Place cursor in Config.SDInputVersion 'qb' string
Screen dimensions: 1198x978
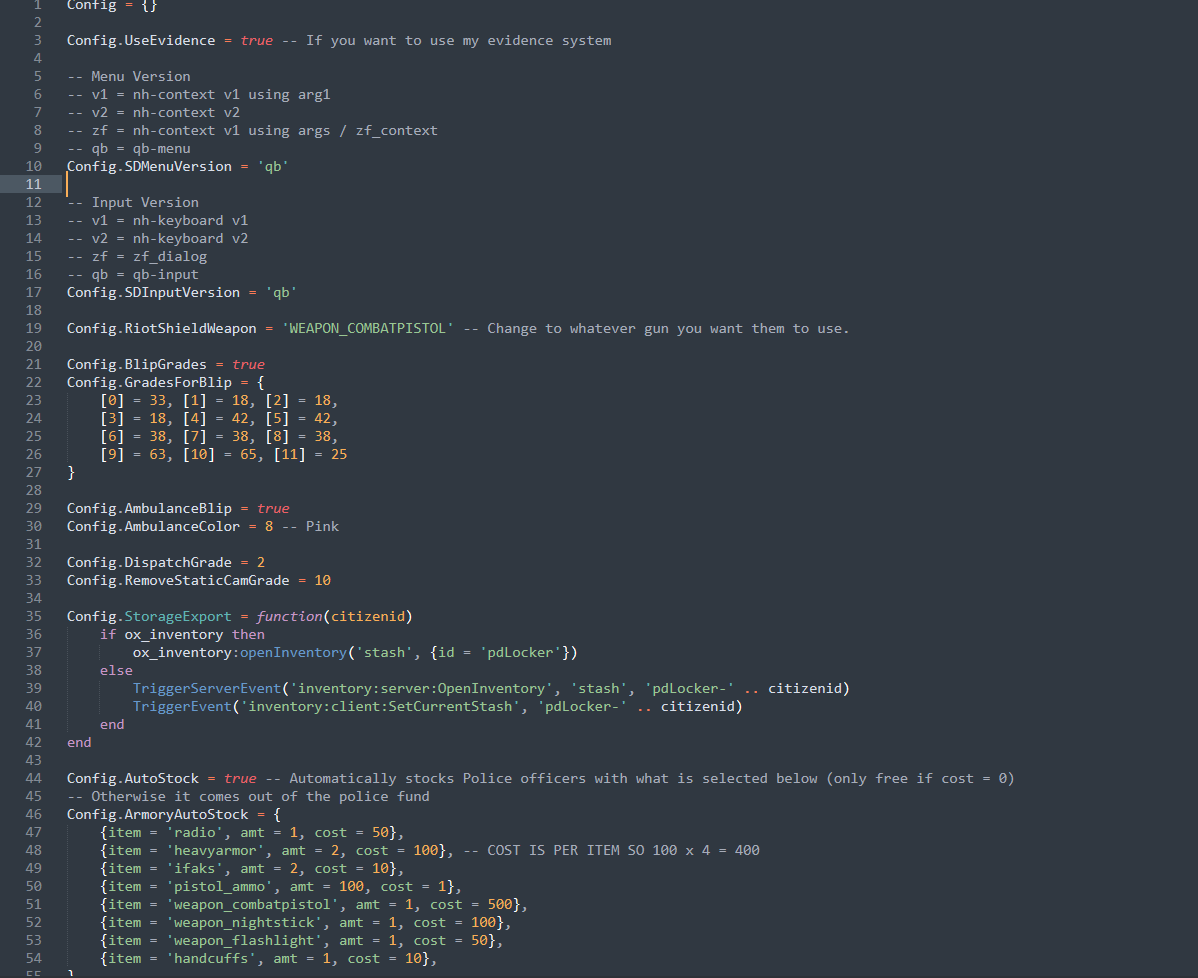click(x=280, y=292)
